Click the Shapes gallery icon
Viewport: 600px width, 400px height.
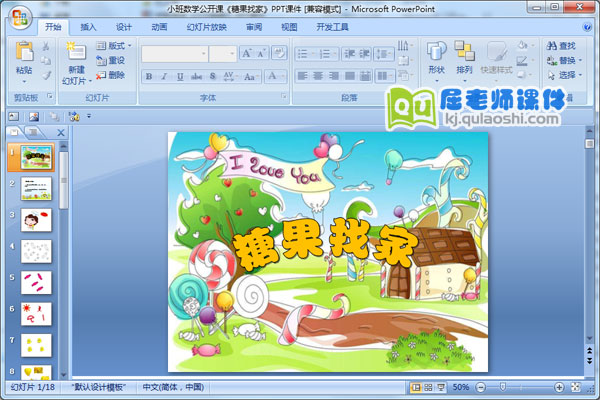(436, 52)
